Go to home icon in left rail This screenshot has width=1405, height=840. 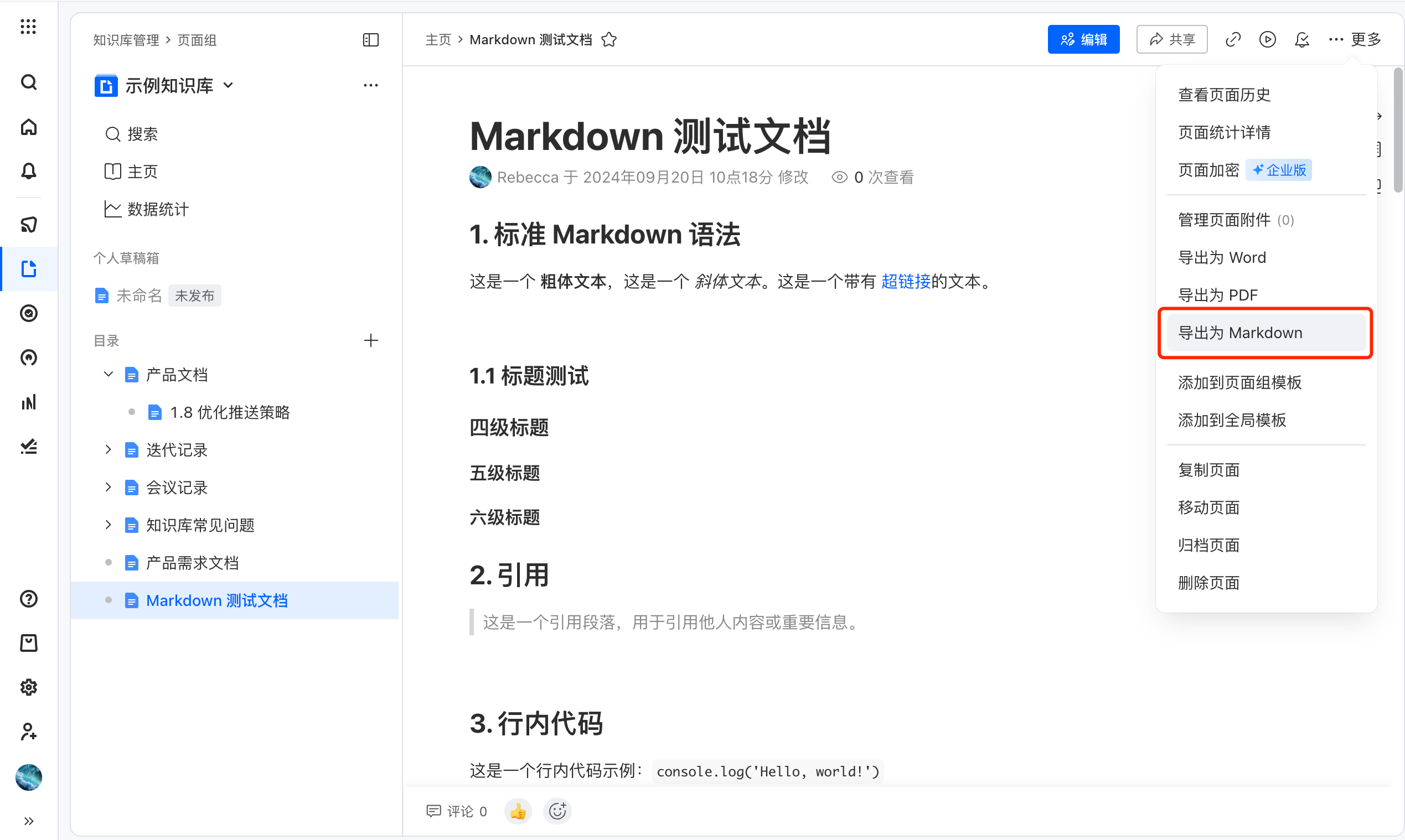[x=28, y=127]
